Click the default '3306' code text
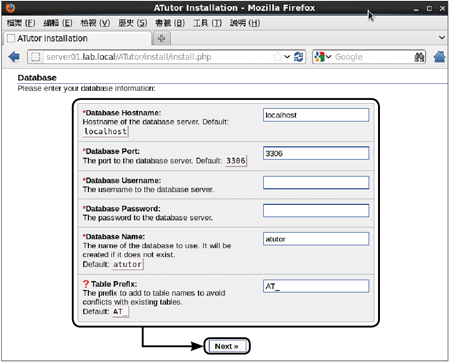 coord(236,161)
